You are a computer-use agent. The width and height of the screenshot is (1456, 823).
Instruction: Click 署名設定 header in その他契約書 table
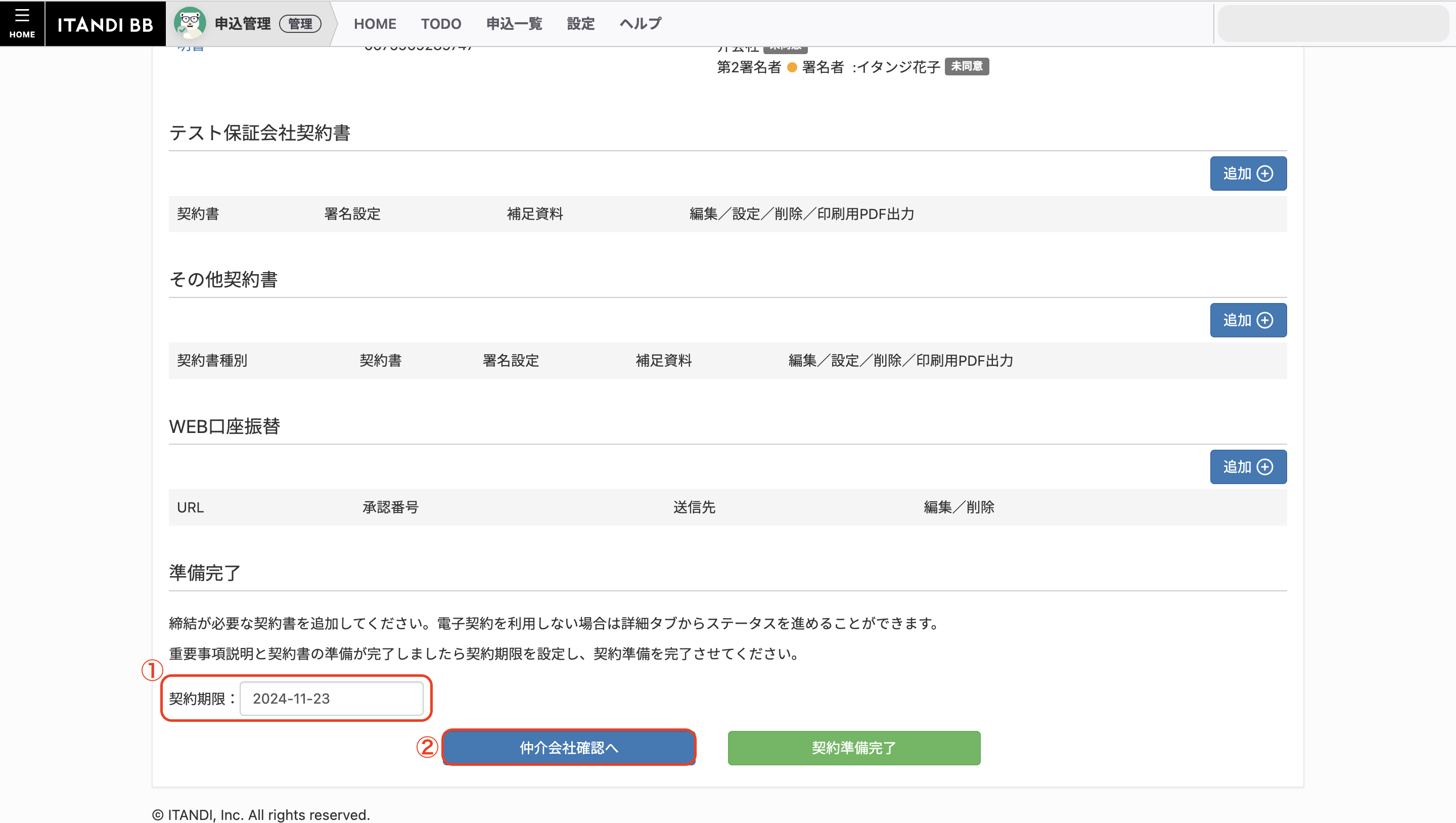point(511,360)
